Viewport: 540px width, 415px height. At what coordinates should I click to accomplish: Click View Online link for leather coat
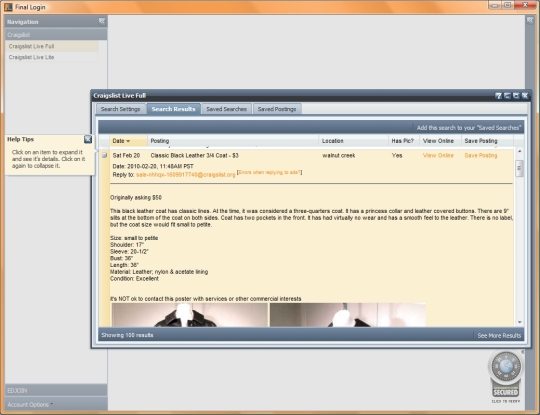438,156
